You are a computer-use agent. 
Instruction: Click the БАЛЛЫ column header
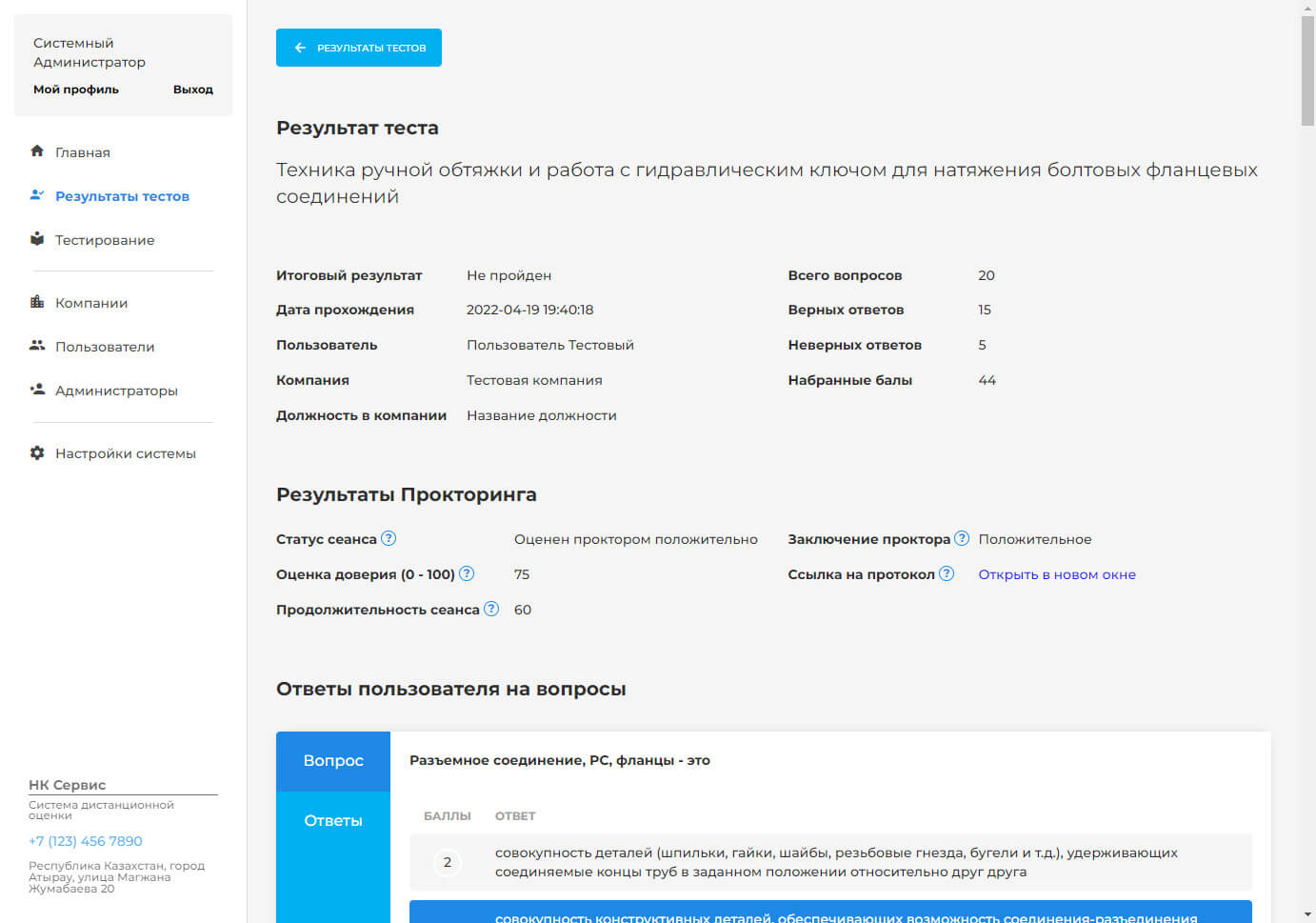pos(448,816)
